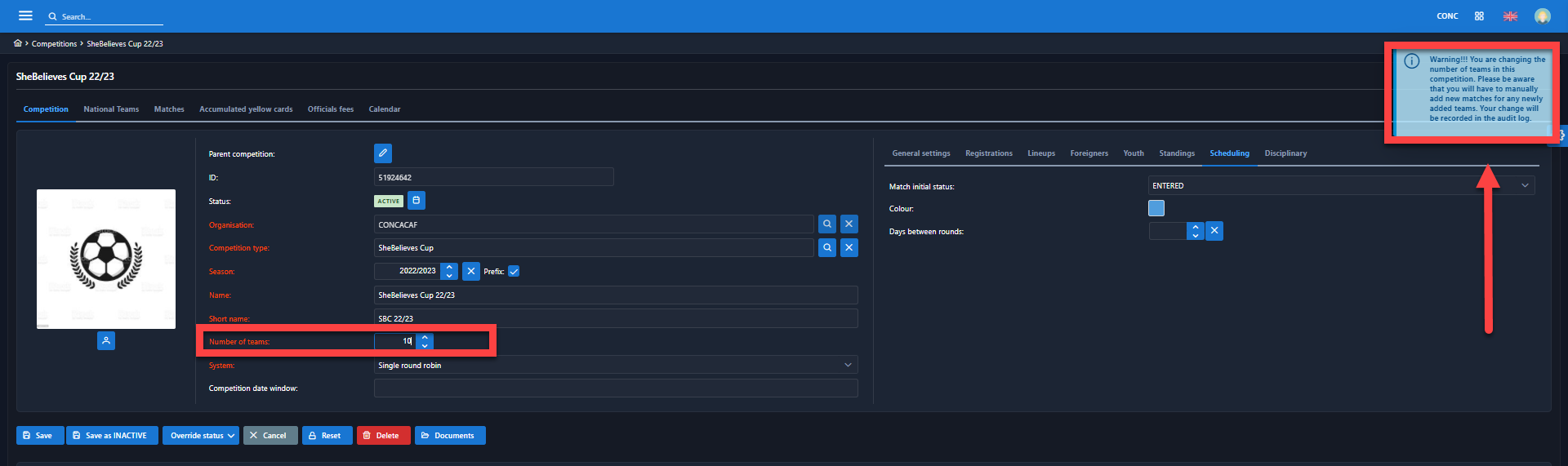
Task: Search for an organisation with magnifier icon
Action: pyautogui.click(x=827, y=224)
